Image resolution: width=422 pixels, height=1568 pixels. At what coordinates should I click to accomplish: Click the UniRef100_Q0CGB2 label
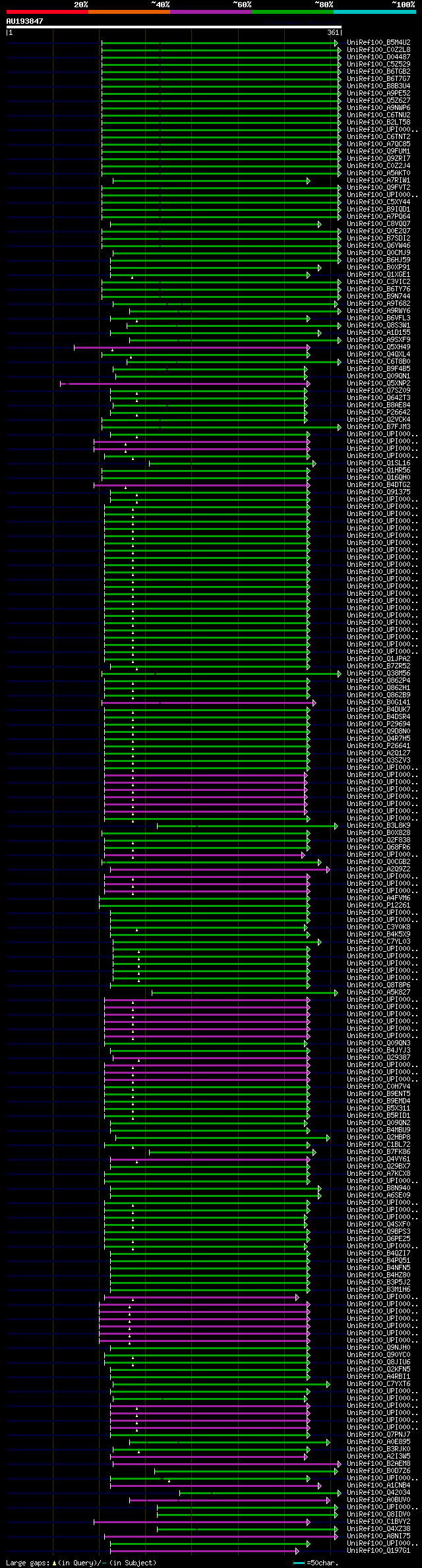coord(378,862)
